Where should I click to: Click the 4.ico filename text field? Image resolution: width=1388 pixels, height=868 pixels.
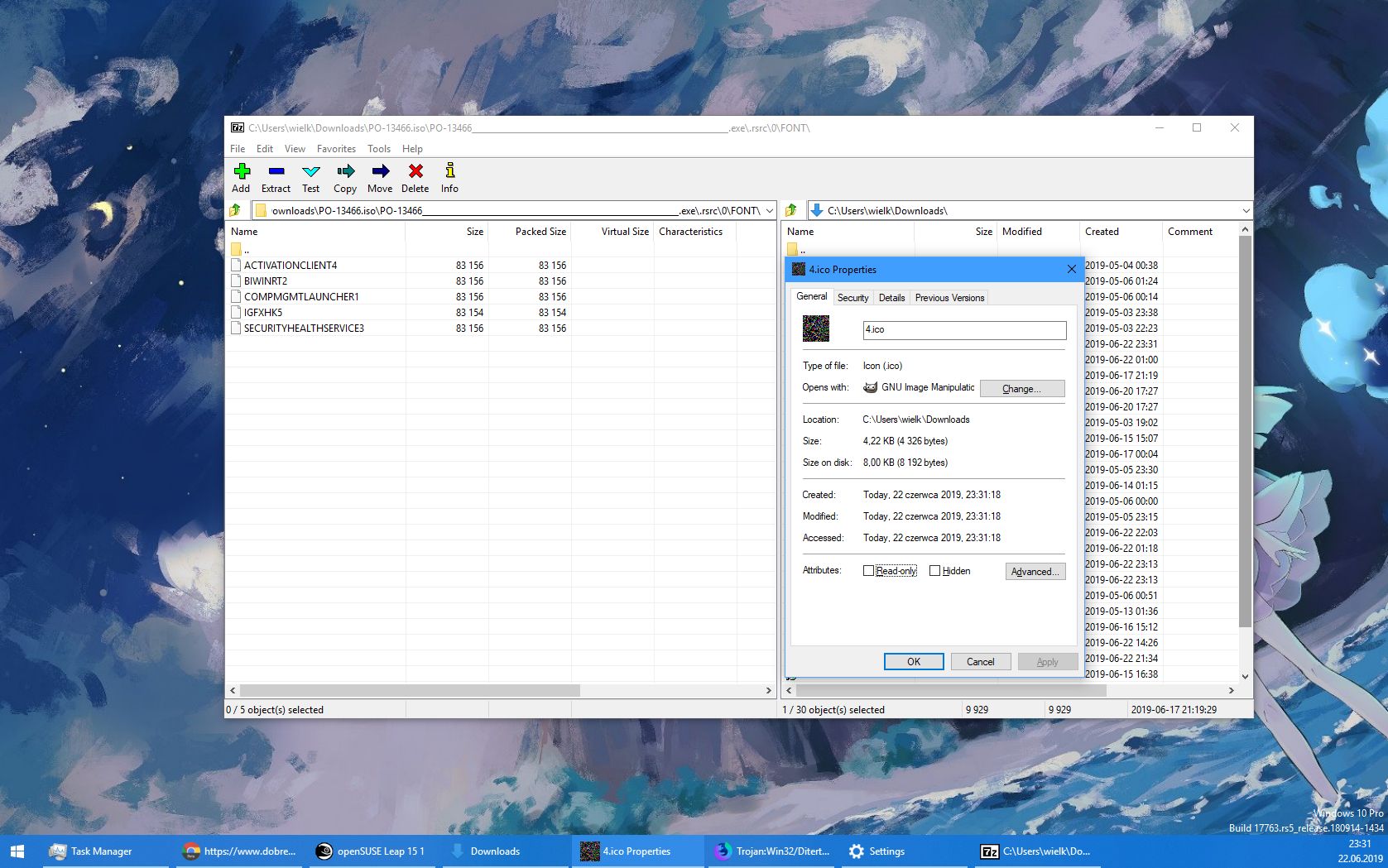[x=964, y=330]
